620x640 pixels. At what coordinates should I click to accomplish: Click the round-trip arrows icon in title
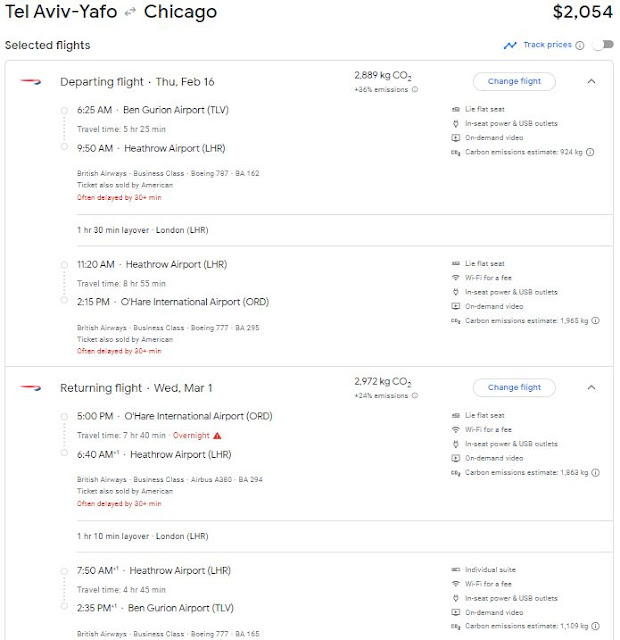132,14
